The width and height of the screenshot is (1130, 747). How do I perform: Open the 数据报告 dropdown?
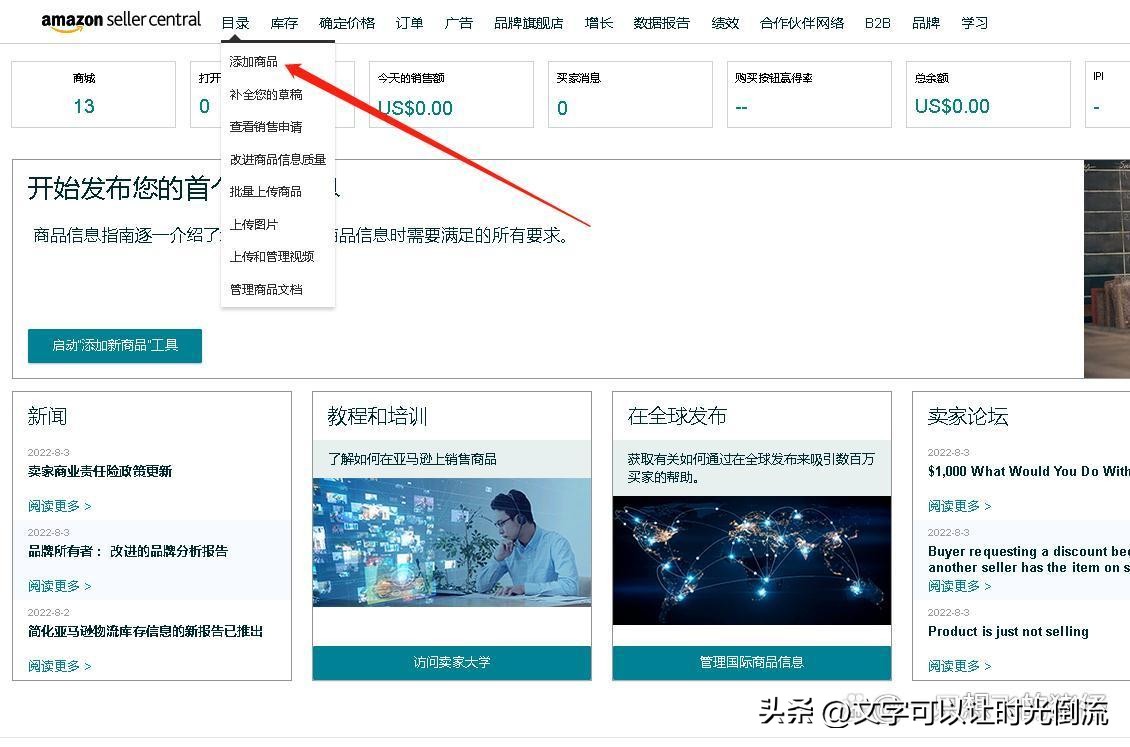point(661,22)
